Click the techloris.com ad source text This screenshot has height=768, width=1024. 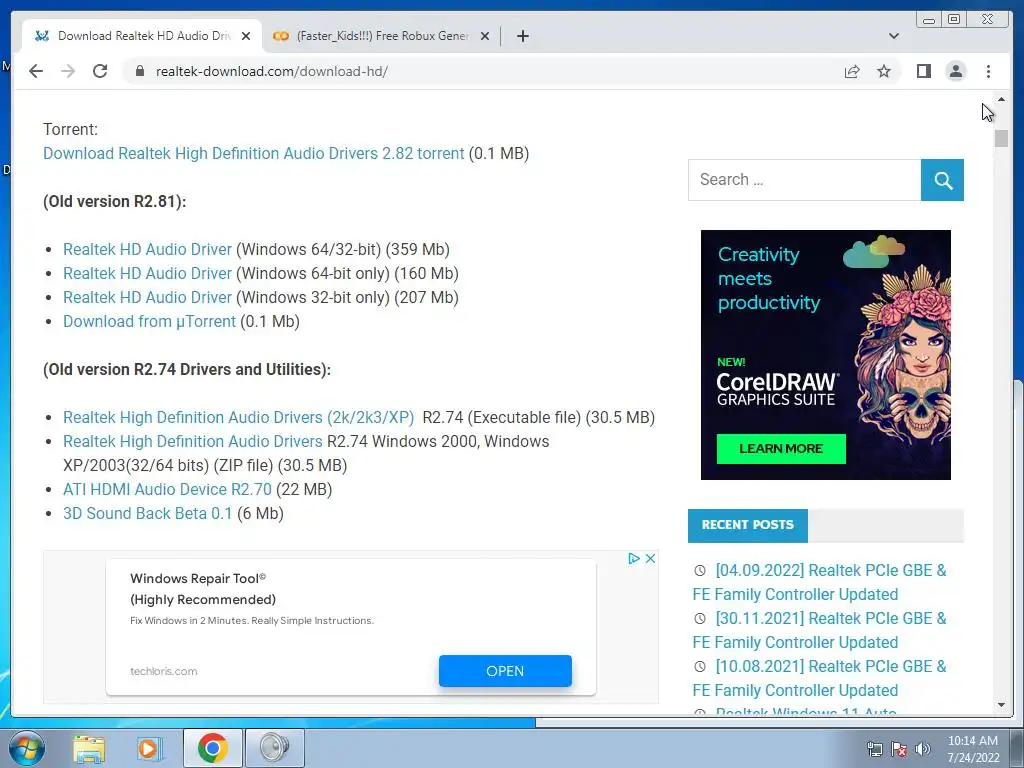click(x=163, y=671)
